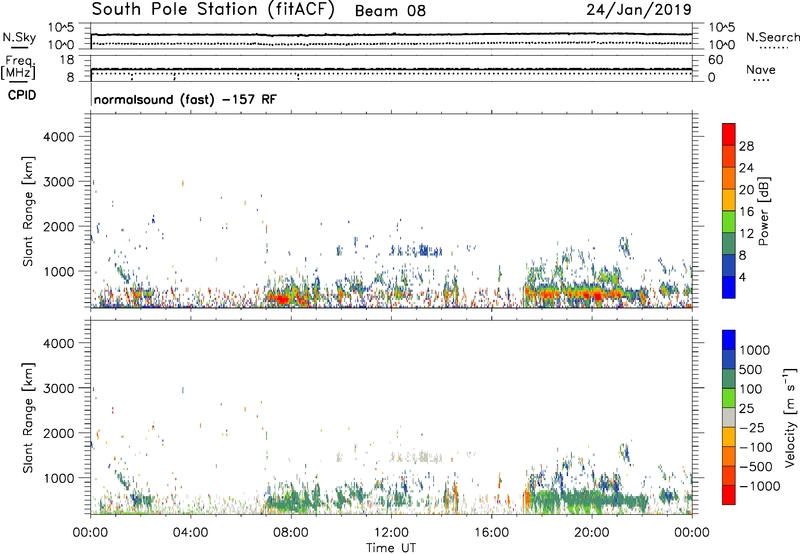
Task: Click '4000' on the power panel range axis
Action: pos(59,137)
